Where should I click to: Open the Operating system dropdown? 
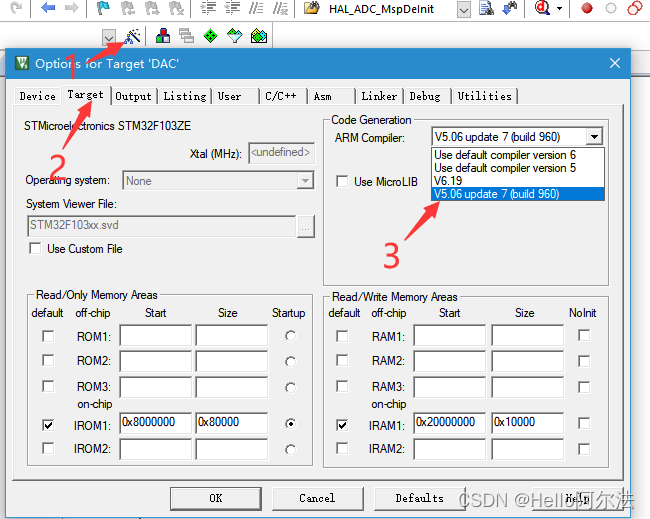(x=306, y=181)
